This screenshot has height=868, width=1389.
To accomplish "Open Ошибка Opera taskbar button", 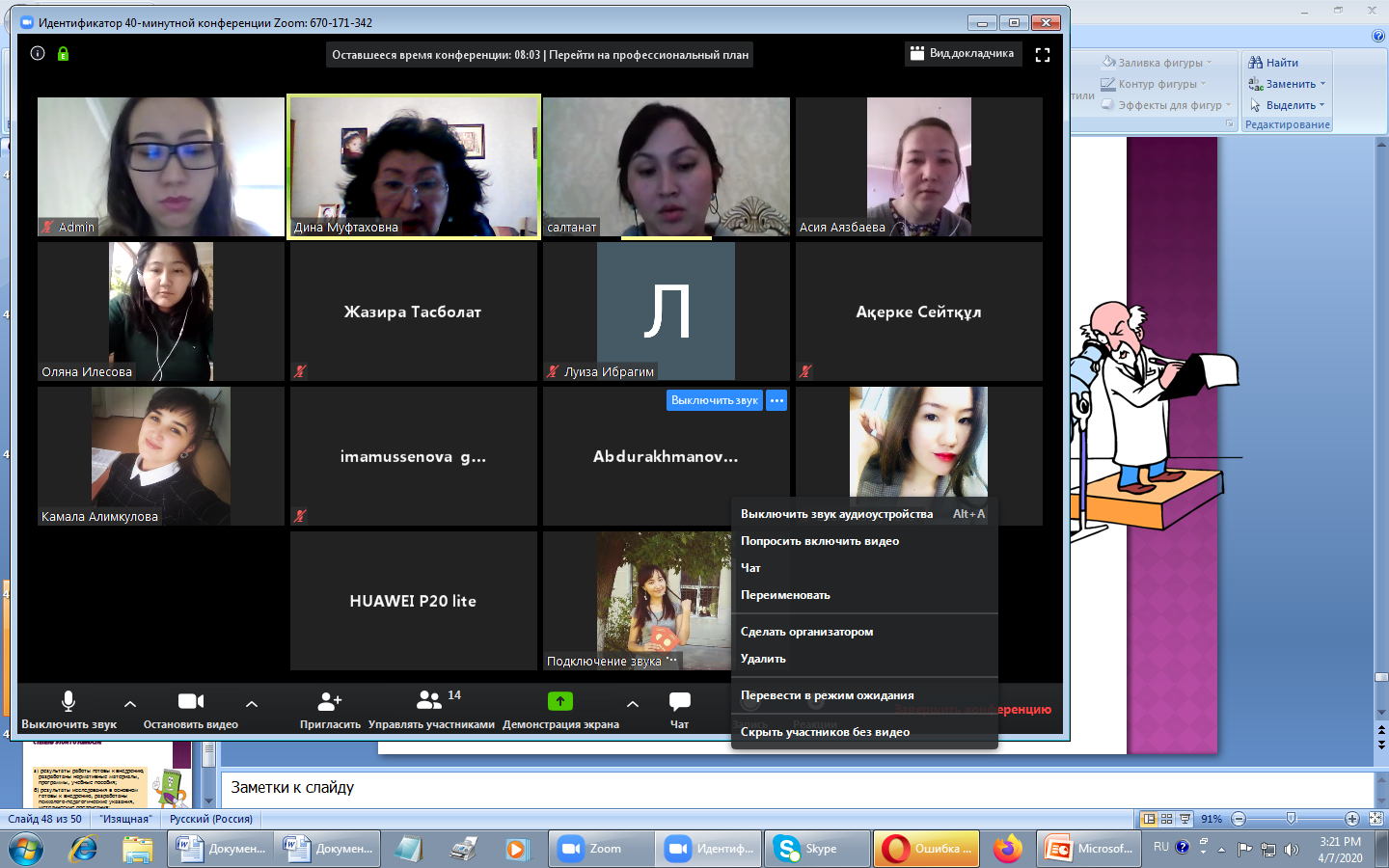I will tap(927, 849).
